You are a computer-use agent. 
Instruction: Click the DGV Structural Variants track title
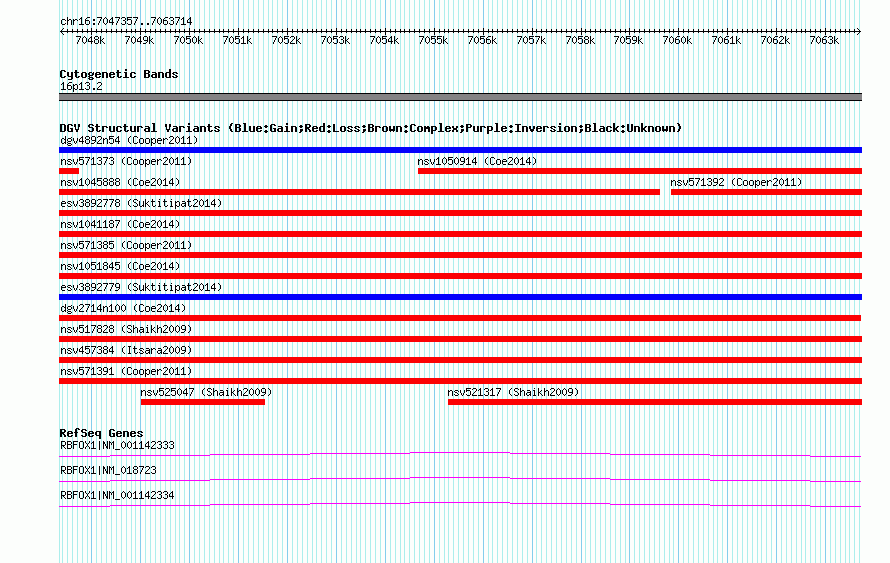coord(371,128)
